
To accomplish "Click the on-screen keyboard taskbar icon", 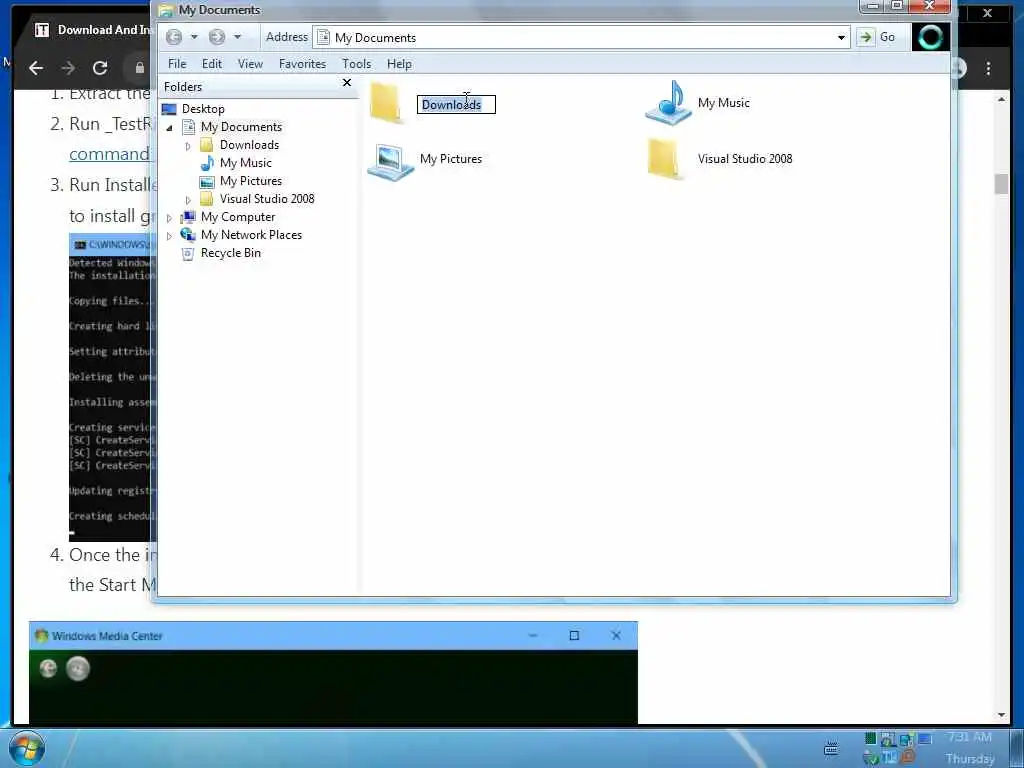I will (x=831, y=748).
